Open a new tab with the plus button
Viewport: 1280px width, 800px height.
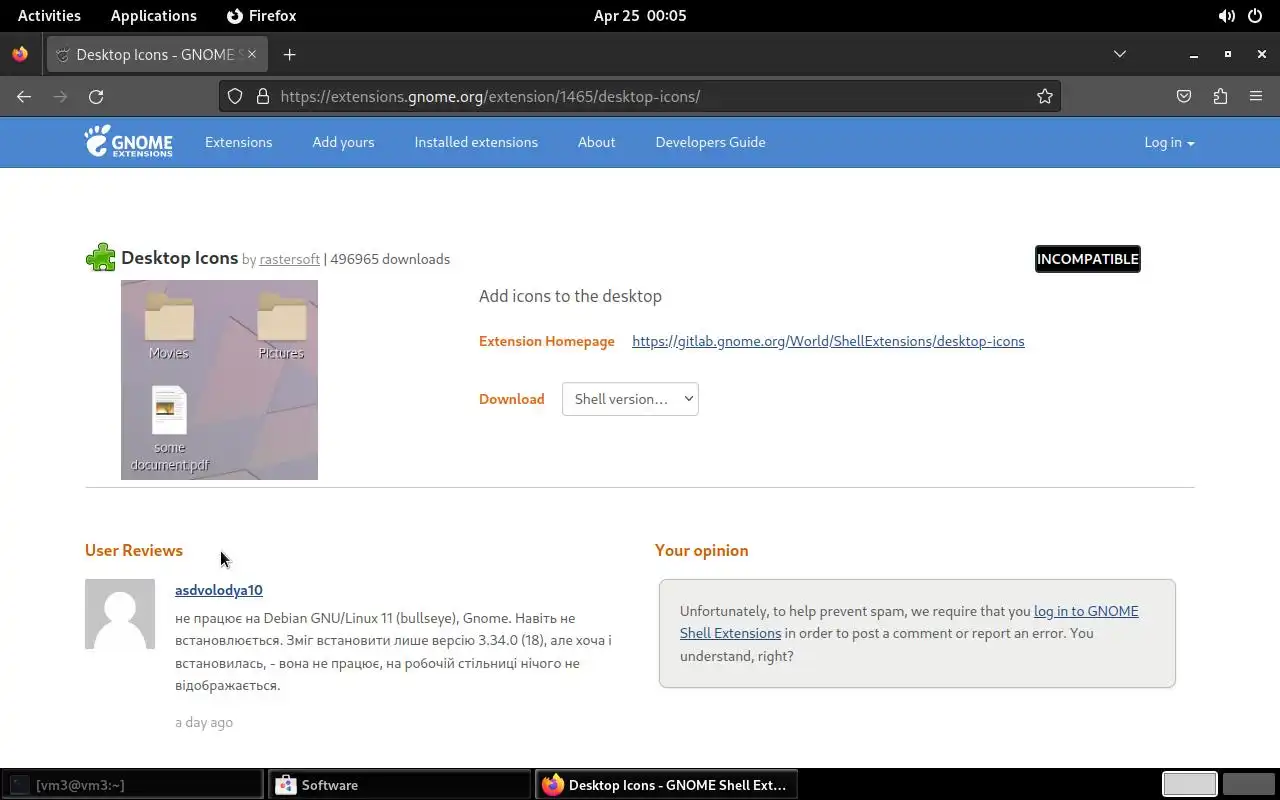click(x=290, y=54)
